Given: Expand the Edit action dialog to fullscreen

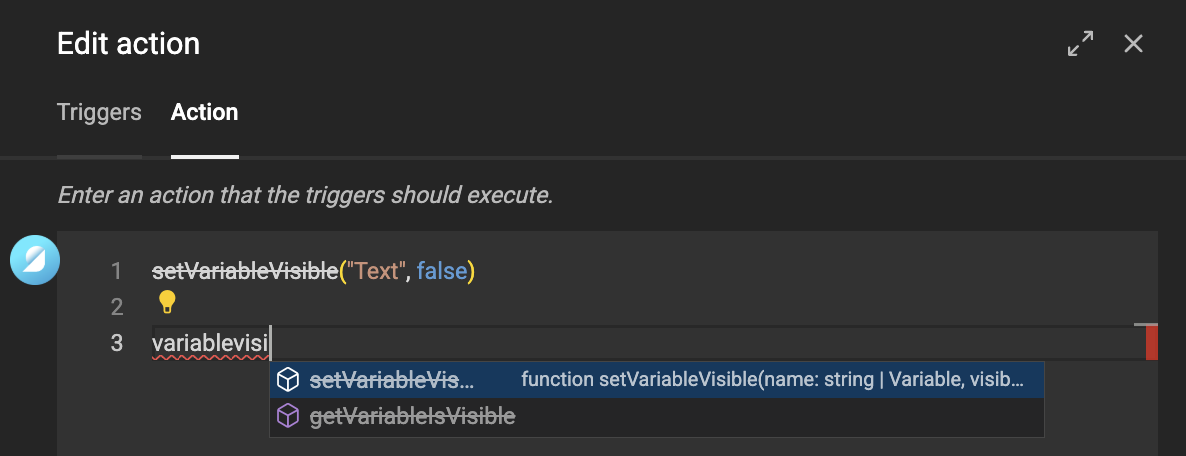Looking at the screenshot, I should click(1080, 44).
